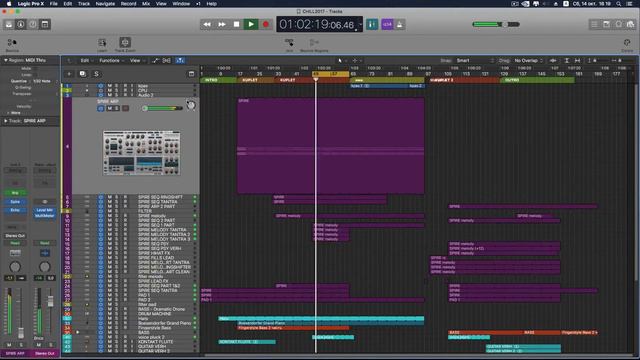This screenshot has width=640, height=360.
Task: Record-enable the SPIRE ARP track
Action: [x=125, y=108]
